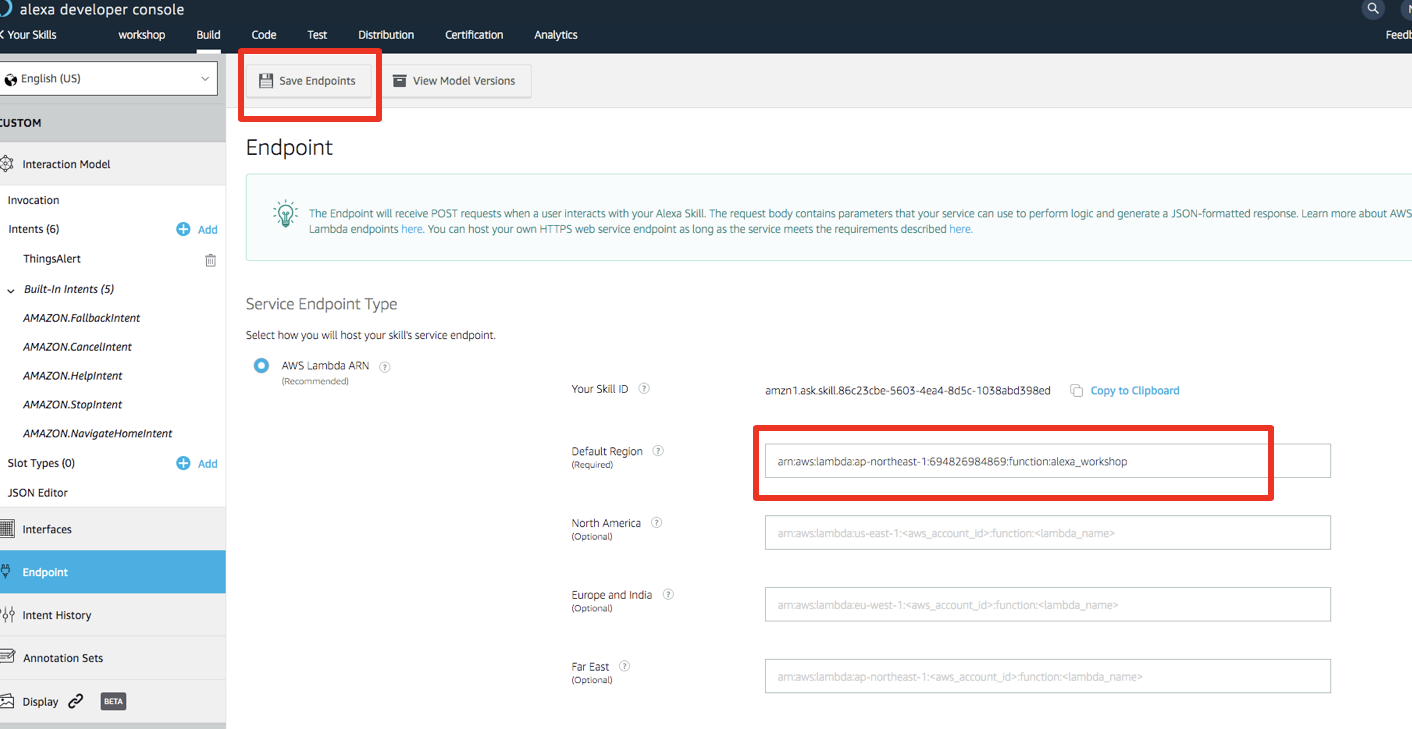Image resolution: width=1412 pixels, height=729 pixels.
Task: Open the JSON Editor
Action: click(38, 493)
